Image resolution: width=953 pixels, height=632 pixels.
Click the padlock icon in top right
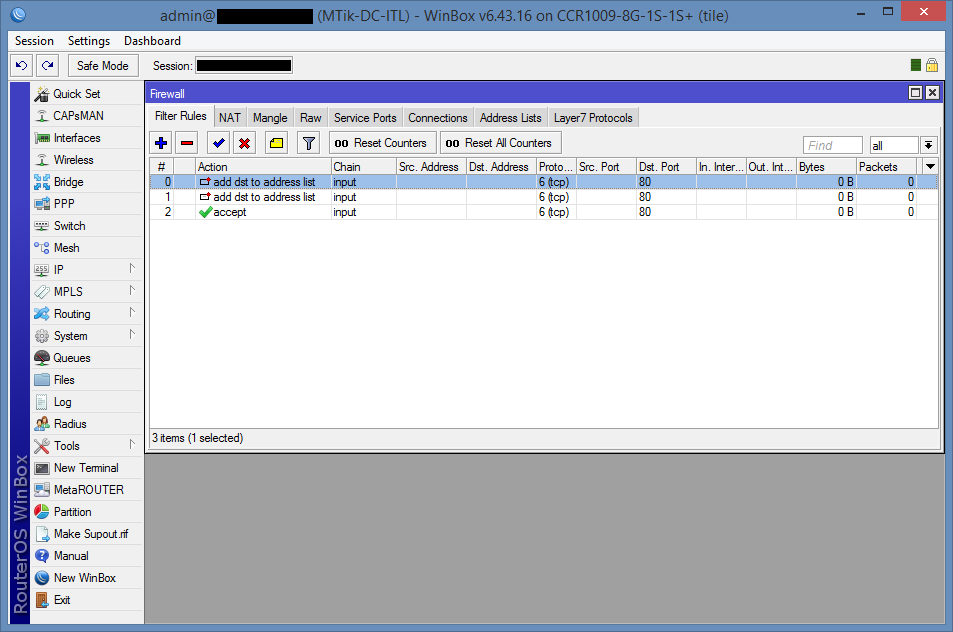(932, 65)
